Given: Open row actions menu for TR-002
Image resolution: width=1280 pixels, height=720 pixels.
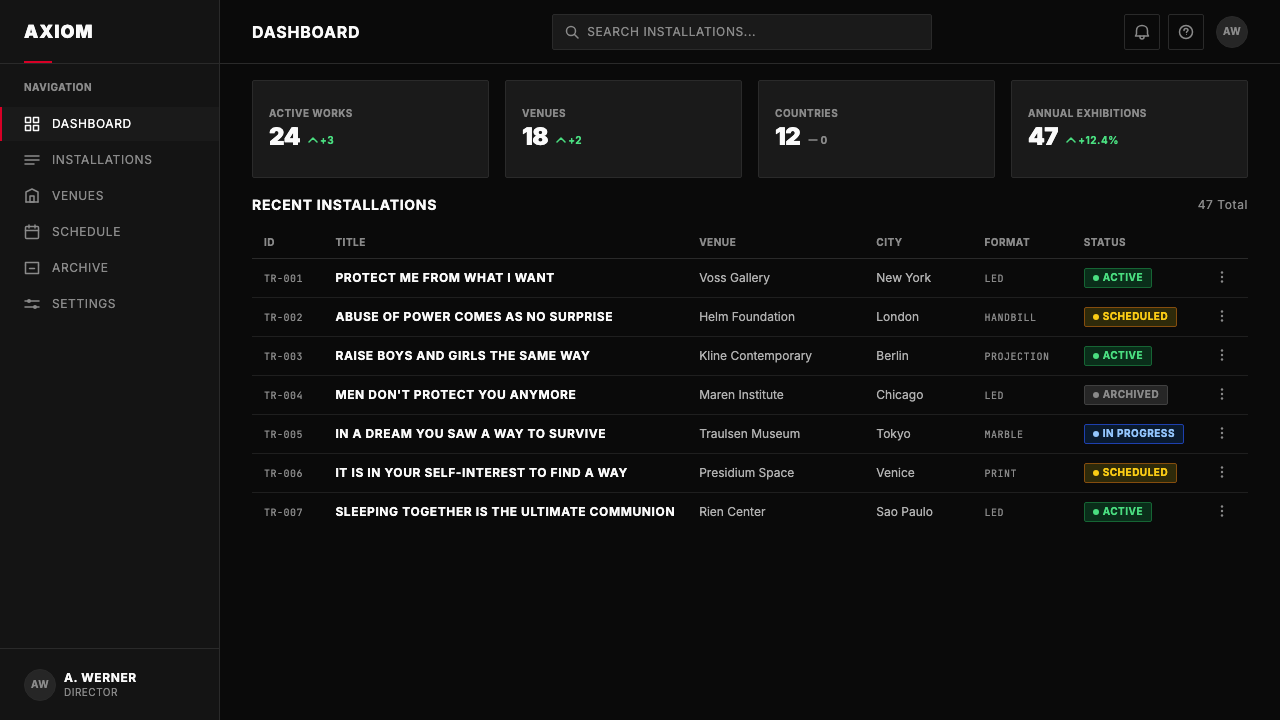Looking at the screenshot, I should click(x=1222, y=317).
